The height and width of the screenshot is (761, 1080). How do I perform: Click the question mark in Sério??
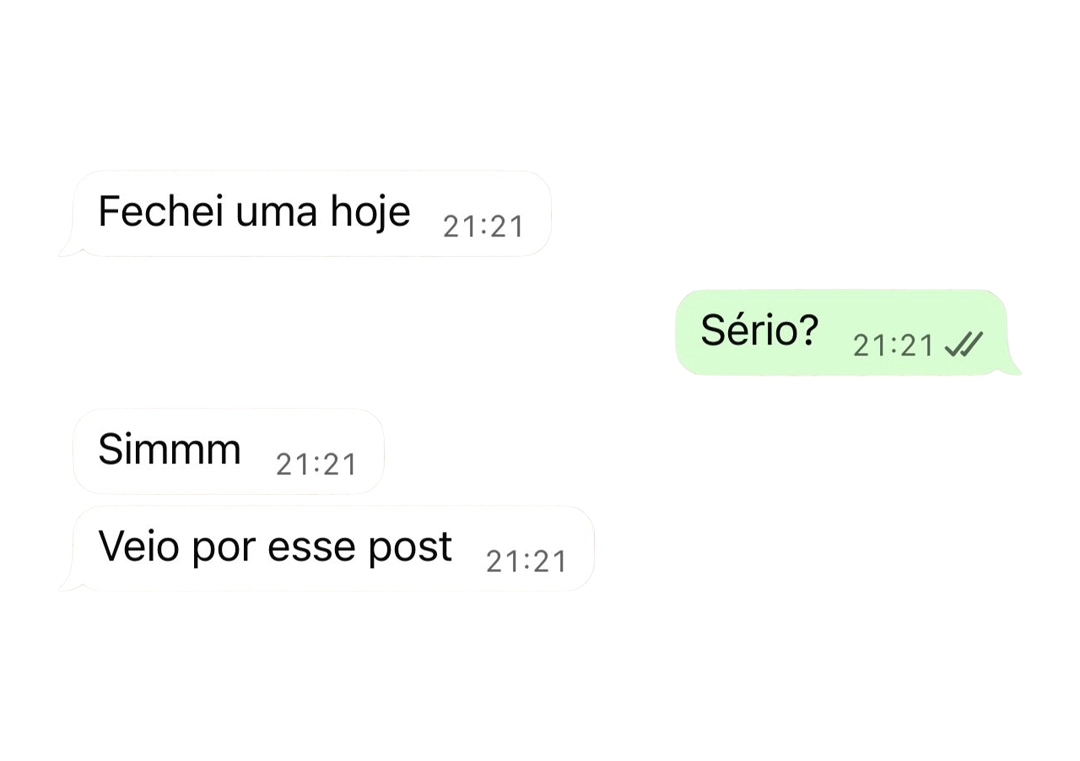805,330
